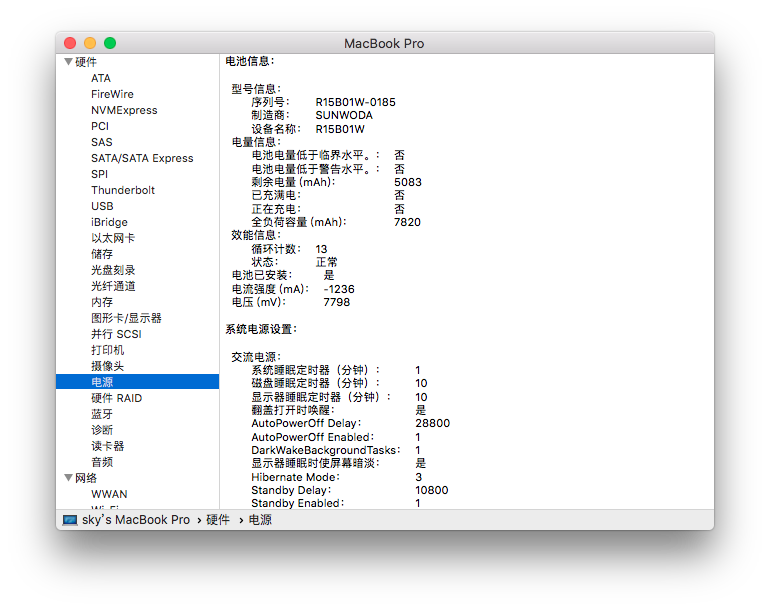Click the 交流电源 subheading

pyautogui.click(x=256, y=357)
